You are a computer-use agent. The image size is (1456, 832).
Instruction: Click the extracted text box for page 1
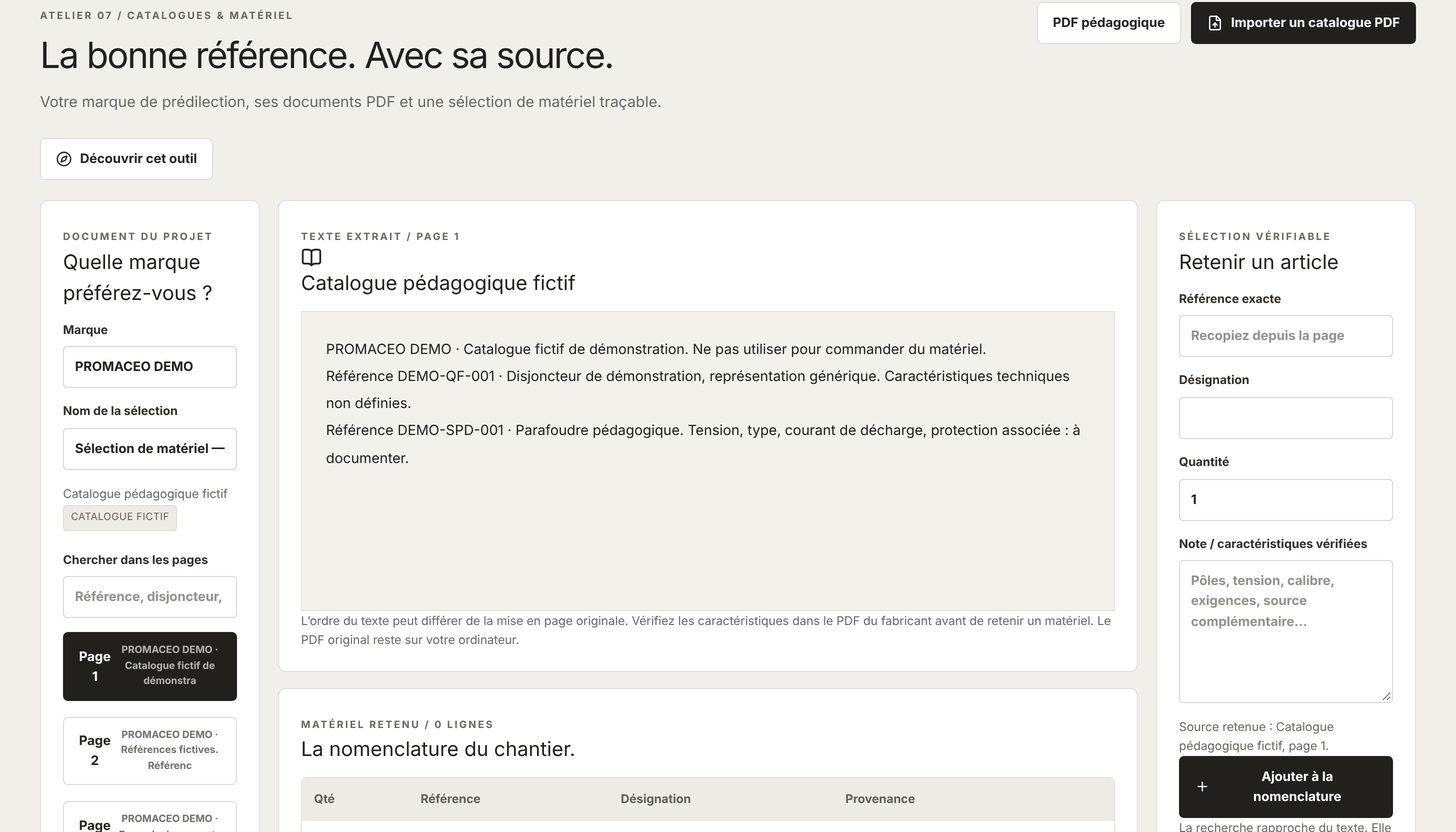coord(708,461)
